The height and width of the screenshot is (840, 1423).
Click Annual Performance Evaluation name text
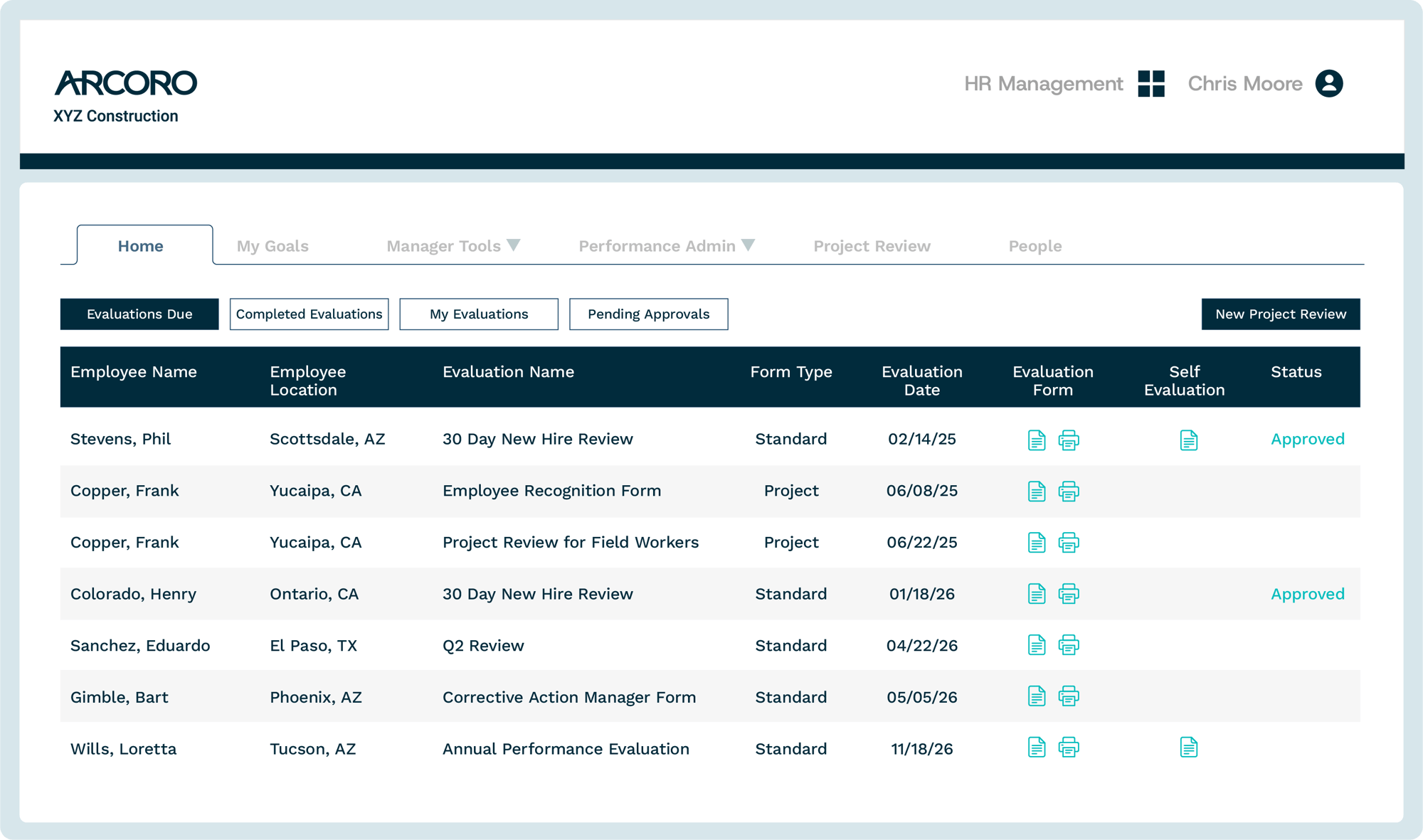click(x=566, y=749)
